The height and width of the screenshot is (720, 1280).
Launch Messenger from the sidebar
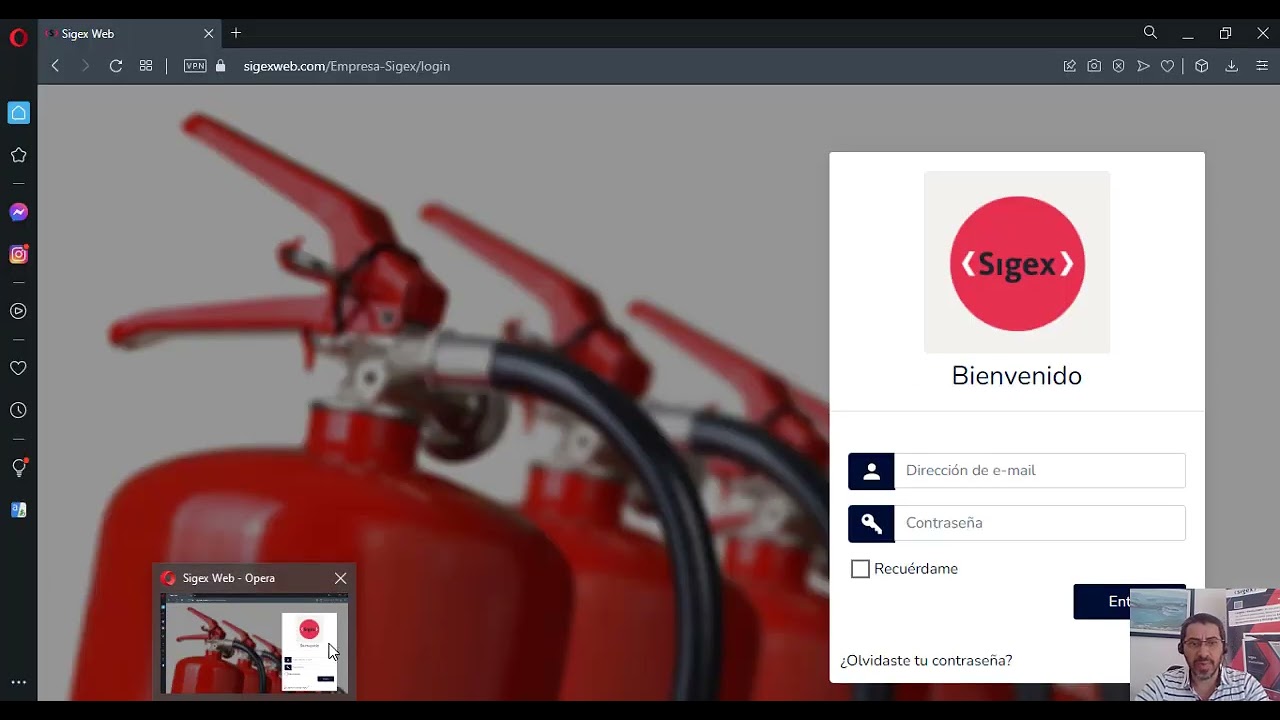(18, 212)
